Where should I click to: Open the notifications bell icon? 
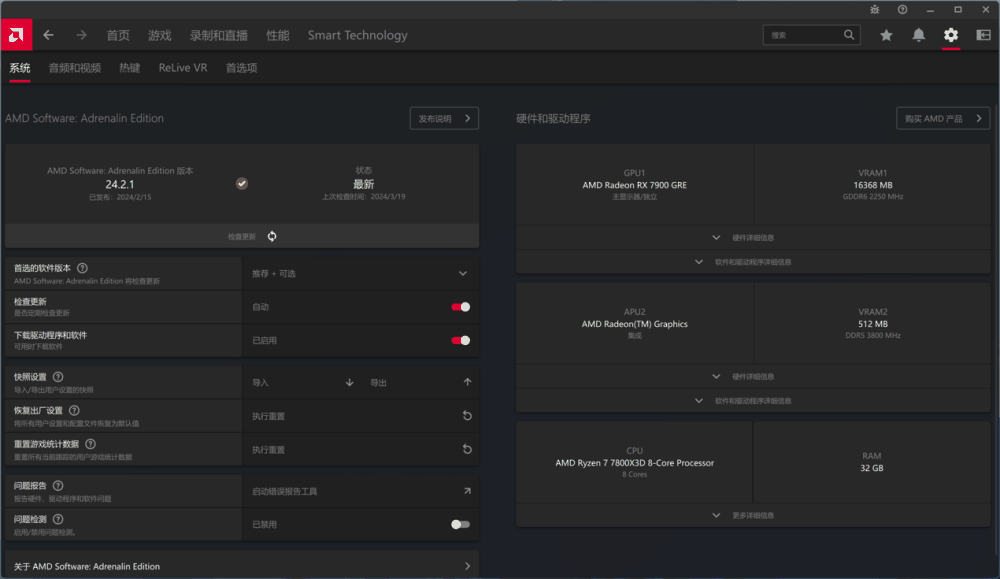coord(919,34)
